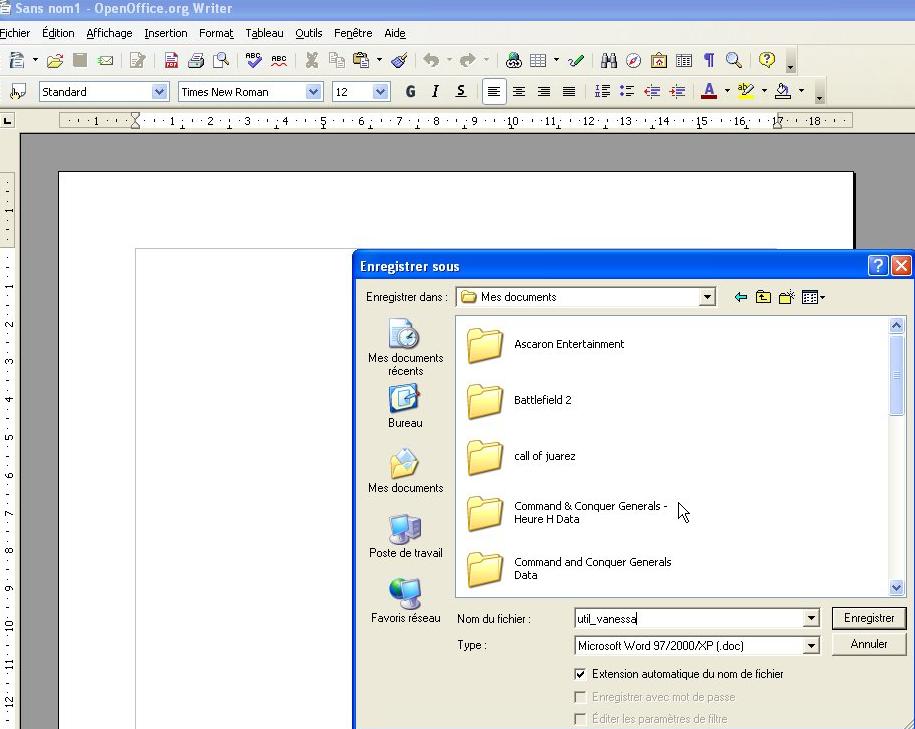Open Poste de travail in places bar

pyautogui.click(x=406, y=536)
